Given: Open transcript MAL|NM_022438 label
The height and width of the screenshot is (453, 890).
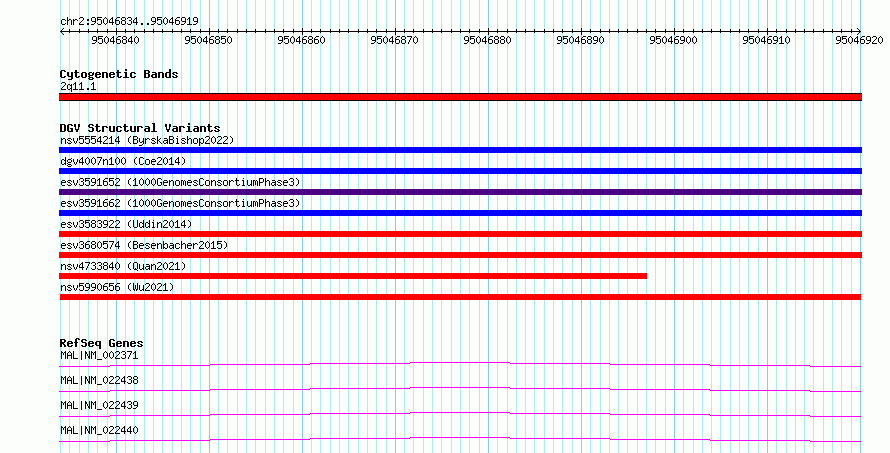Looking at the screenshot, I should 99,380.
